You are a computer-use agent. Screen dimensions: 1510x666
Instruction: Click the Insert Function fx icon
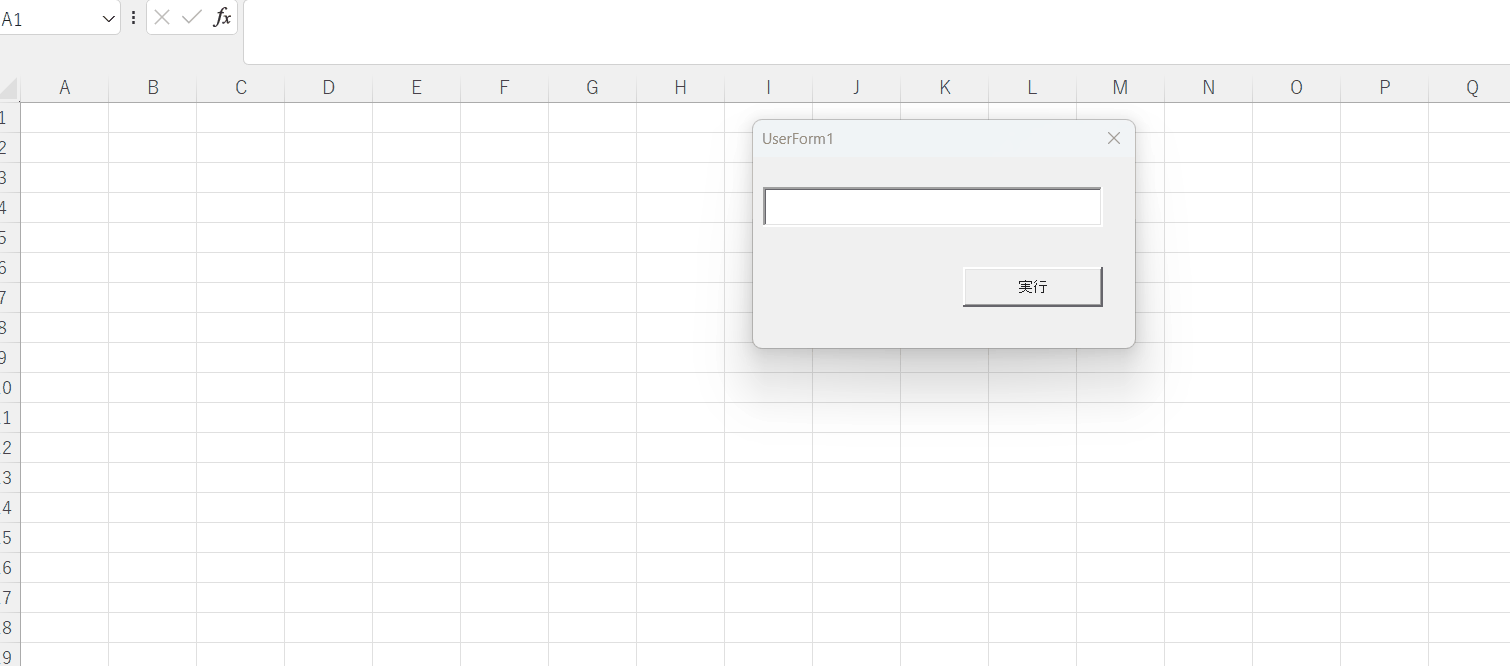(222, 17)
